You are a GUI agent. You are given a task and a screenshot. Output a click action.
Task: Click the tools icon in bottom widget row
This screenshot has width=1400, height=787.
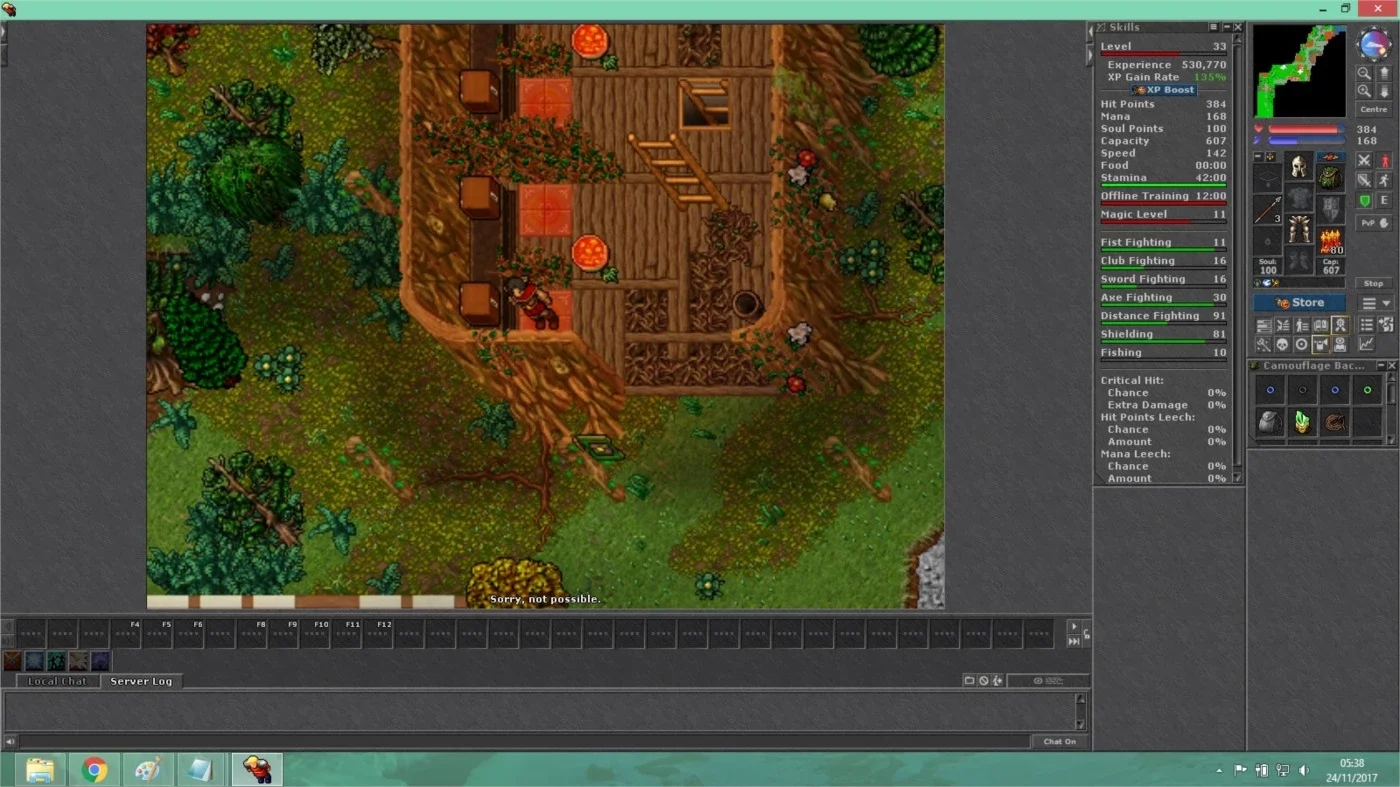(x=1264, y=344)
